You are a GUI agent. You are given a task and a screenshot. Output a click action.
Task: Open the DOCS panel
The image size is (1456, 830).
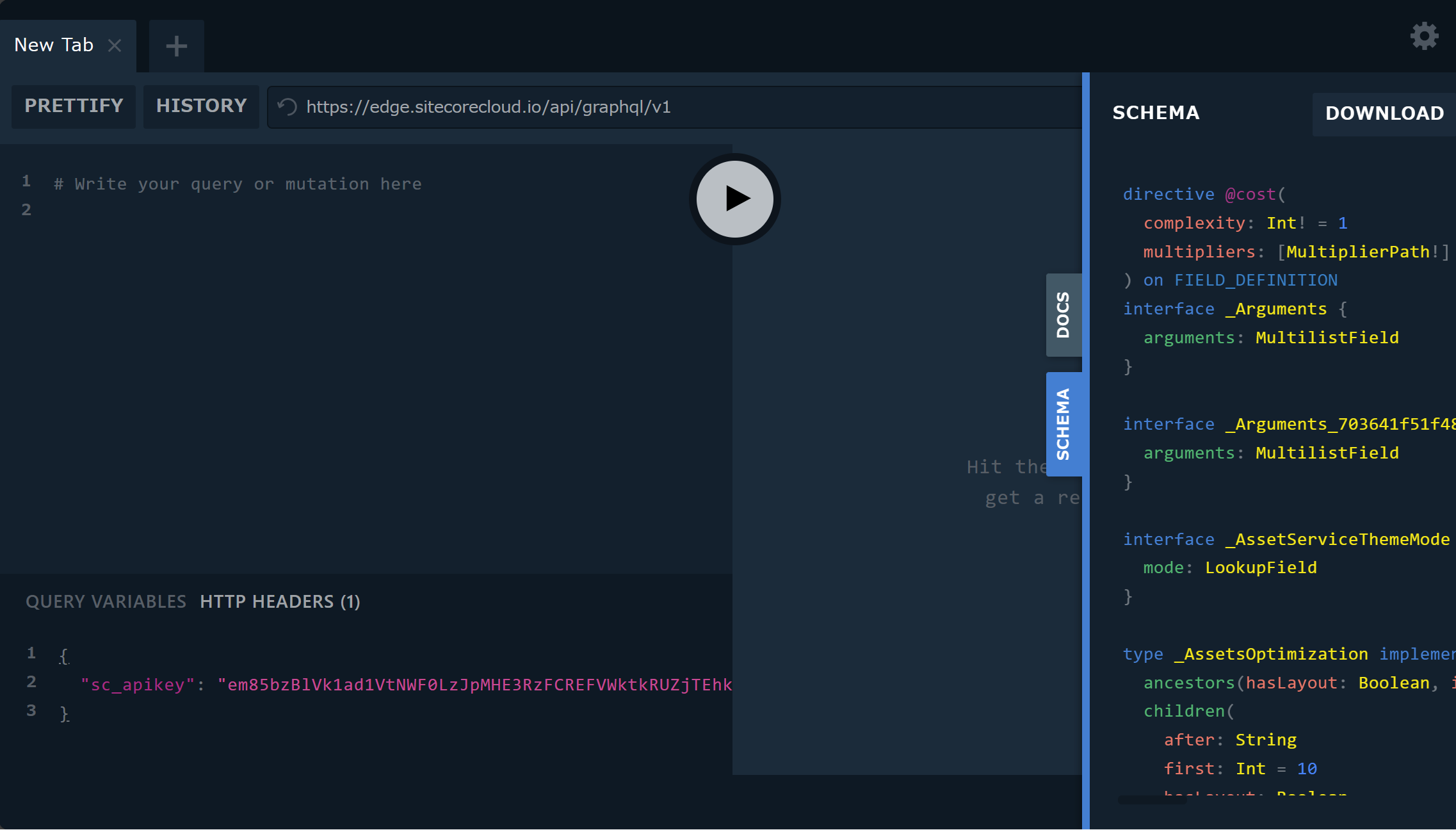[1062, 315]
